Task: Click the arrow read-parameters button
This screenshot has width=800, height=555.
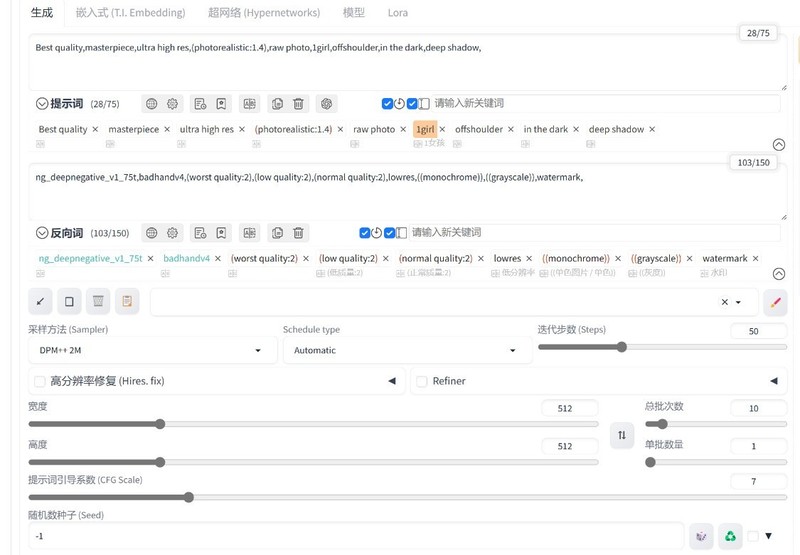Action: point(40,301)
